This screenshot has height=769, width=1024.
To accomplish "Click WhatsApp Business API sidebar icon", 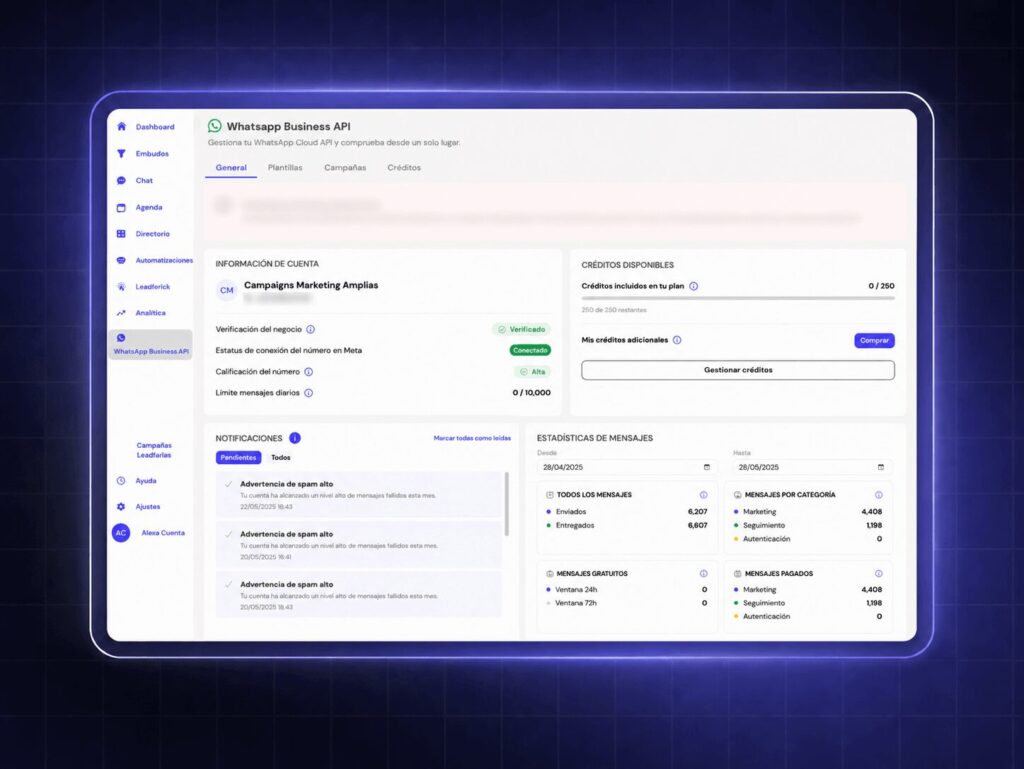I will click(x=121, y=337).
